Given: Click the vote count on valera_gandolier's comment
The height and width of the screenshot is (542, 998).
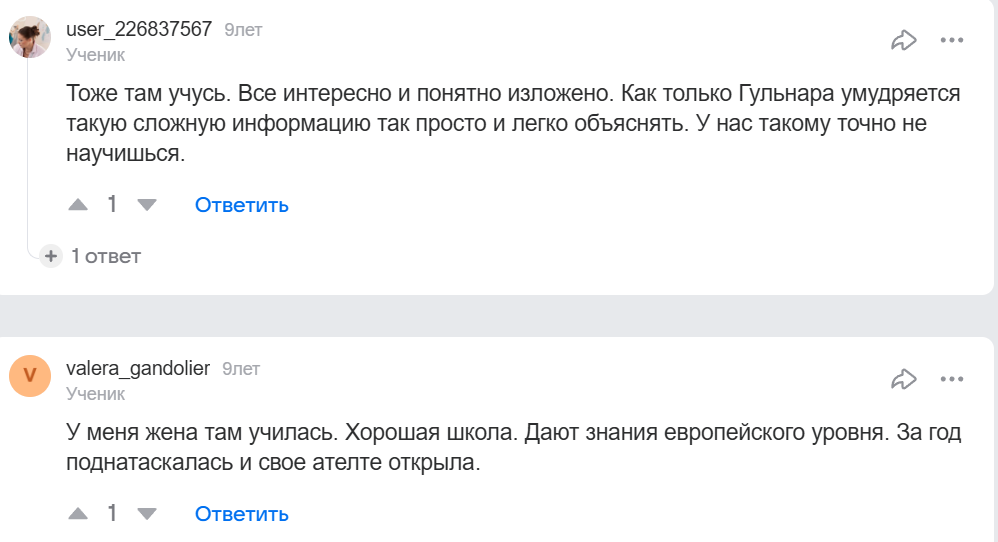Looking at the screenshot, I should pyautogui.click(x=112, y=514).
